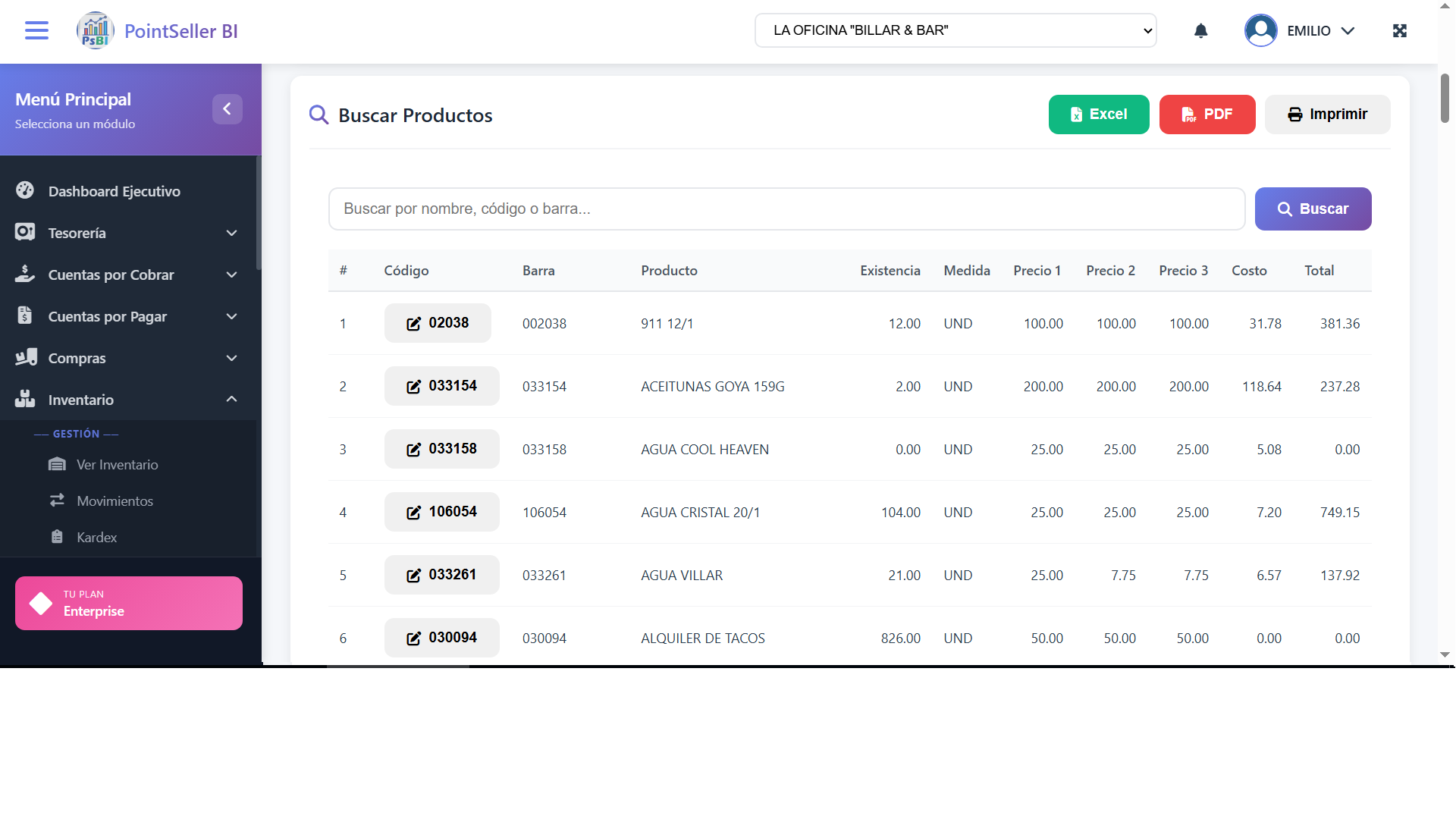Click the PointSeller BI logo
Viewport: 1456px width, 819px height.
click(x=96, y=31)
